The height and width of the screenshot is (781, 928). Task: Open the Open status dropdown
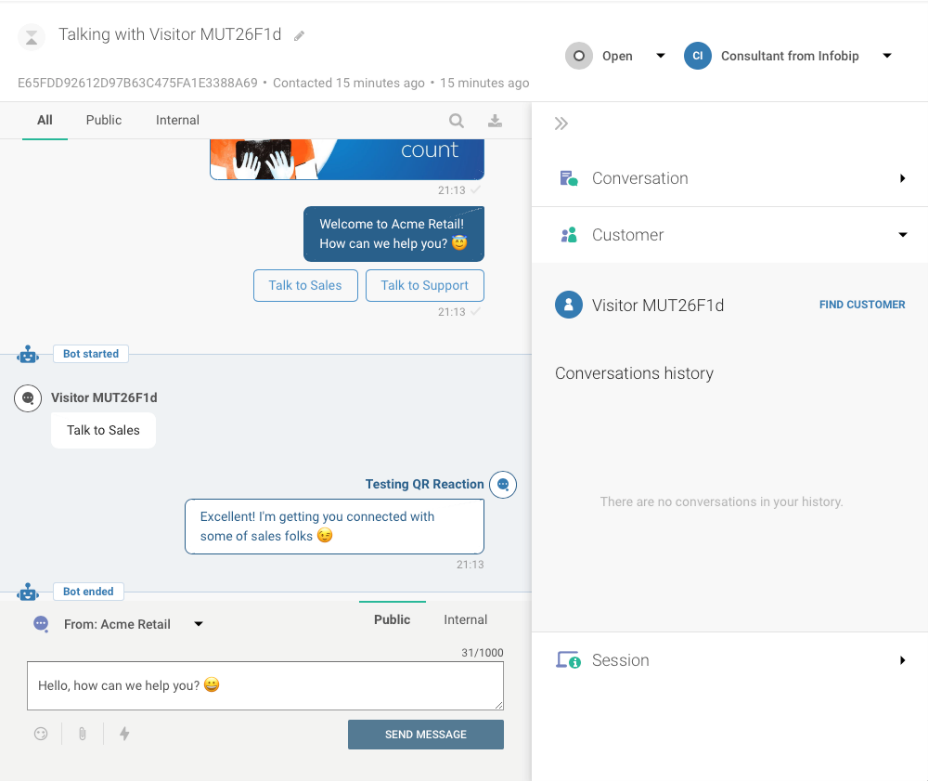(x=660, y=56)
